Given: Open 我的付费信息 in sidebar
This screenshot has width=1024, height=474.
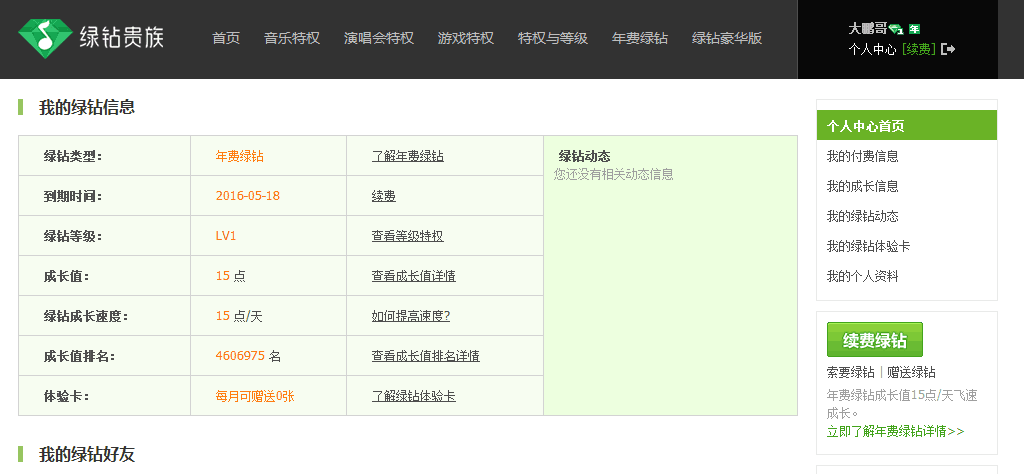Looking at the screenshot, I should (x=863, y=156).
